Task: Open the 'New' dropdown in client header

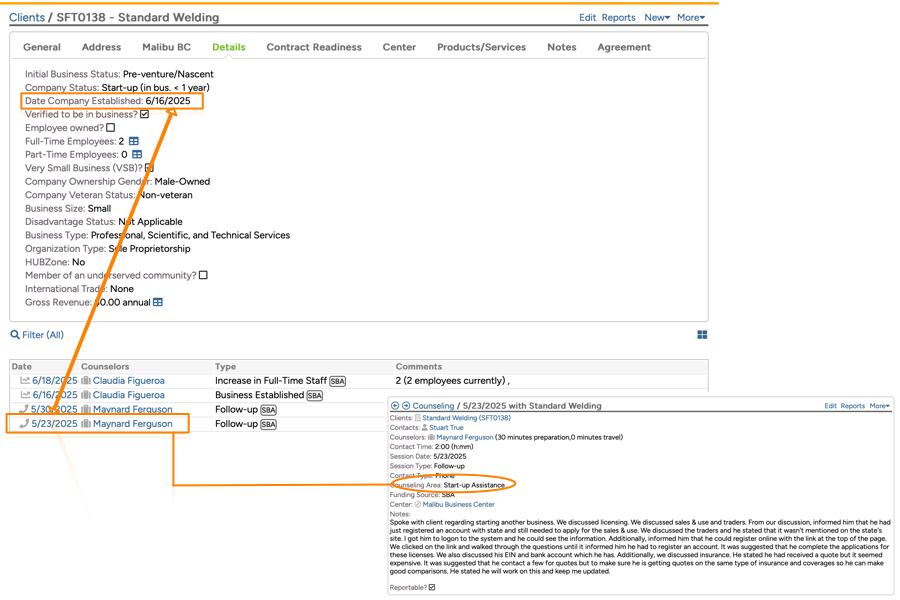Action: (657, 18)
